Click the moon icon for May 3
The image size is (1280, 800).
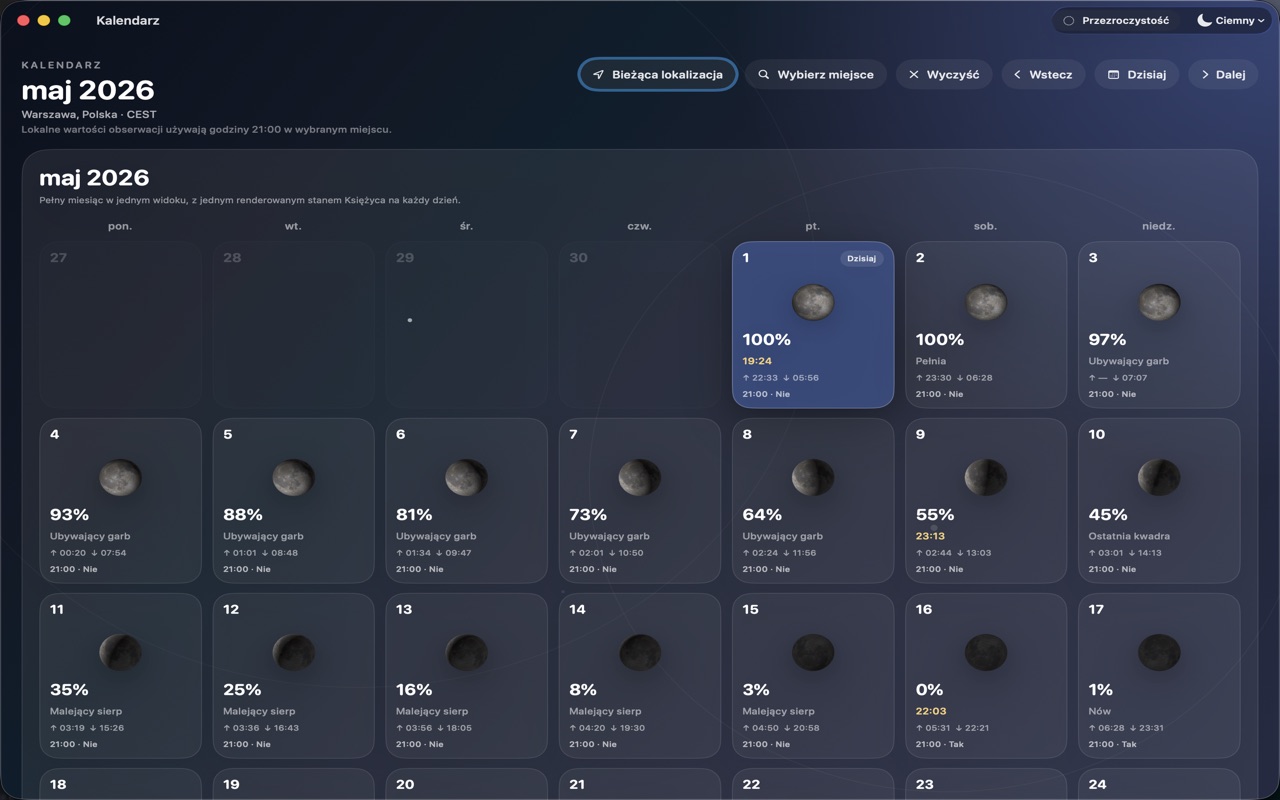point(1159,302)
